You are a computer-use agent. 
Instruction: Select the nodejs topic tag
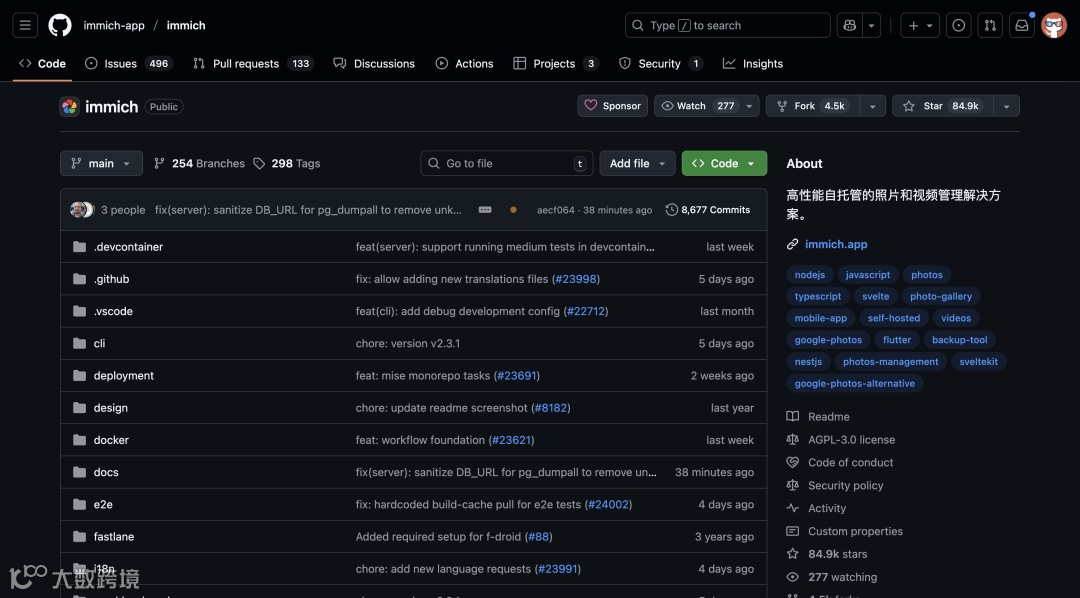[x=809, y=275]
